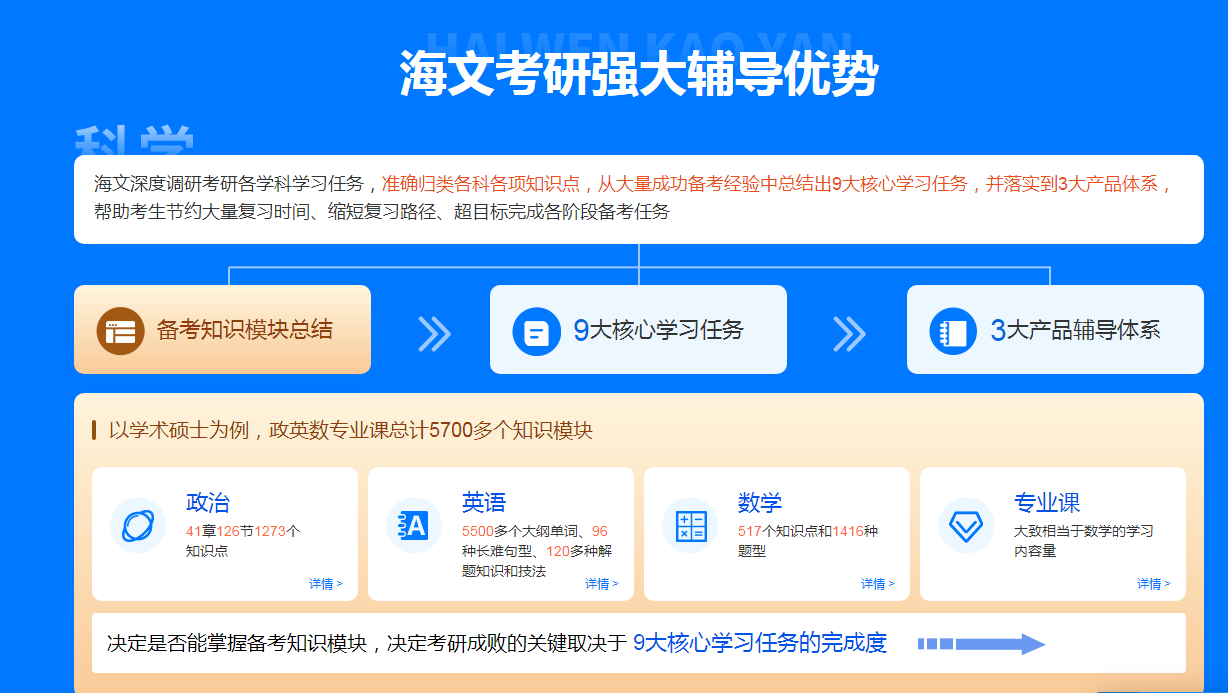Click the 专业课 diamond icon

click(966, 525)
